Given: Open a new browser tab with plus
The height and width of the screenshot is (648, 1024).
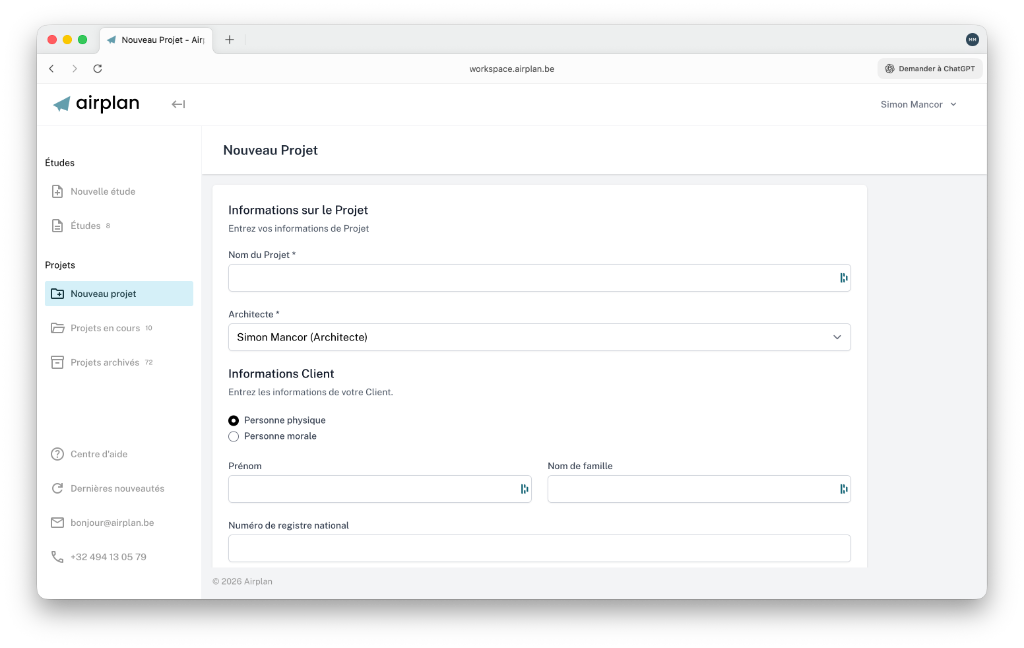Looking at the screenshot, I should click(229, 40).
